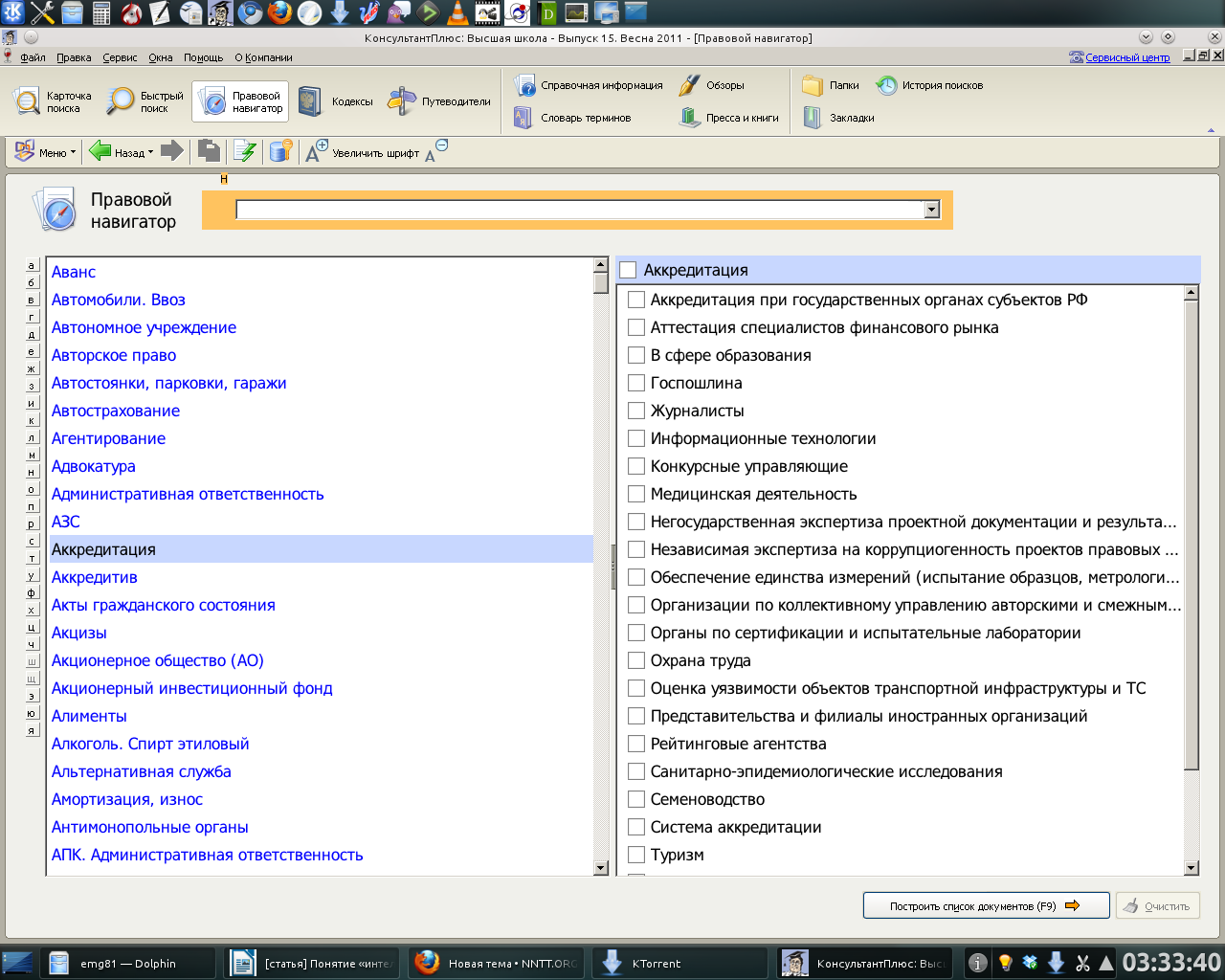This screenshot has width=1225, height=980.
Task: Select Акционерное общество (АО) topic
Action: pyautogui.click(x=158, y=660)
